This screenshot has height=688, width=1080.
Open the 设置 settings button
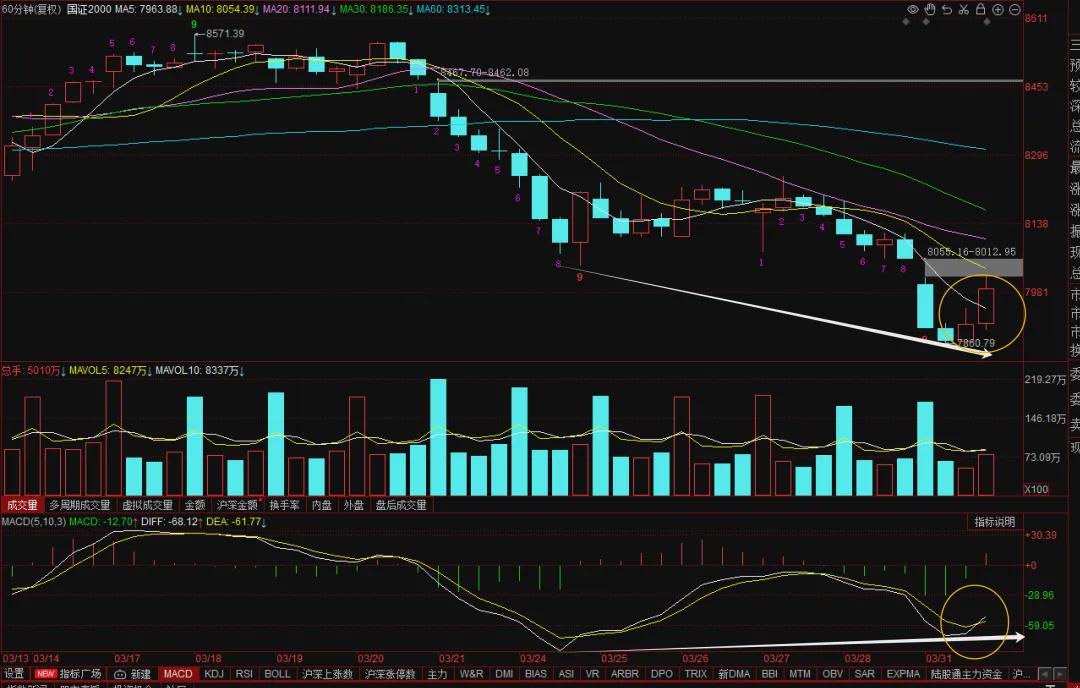[x=14, y=674]
